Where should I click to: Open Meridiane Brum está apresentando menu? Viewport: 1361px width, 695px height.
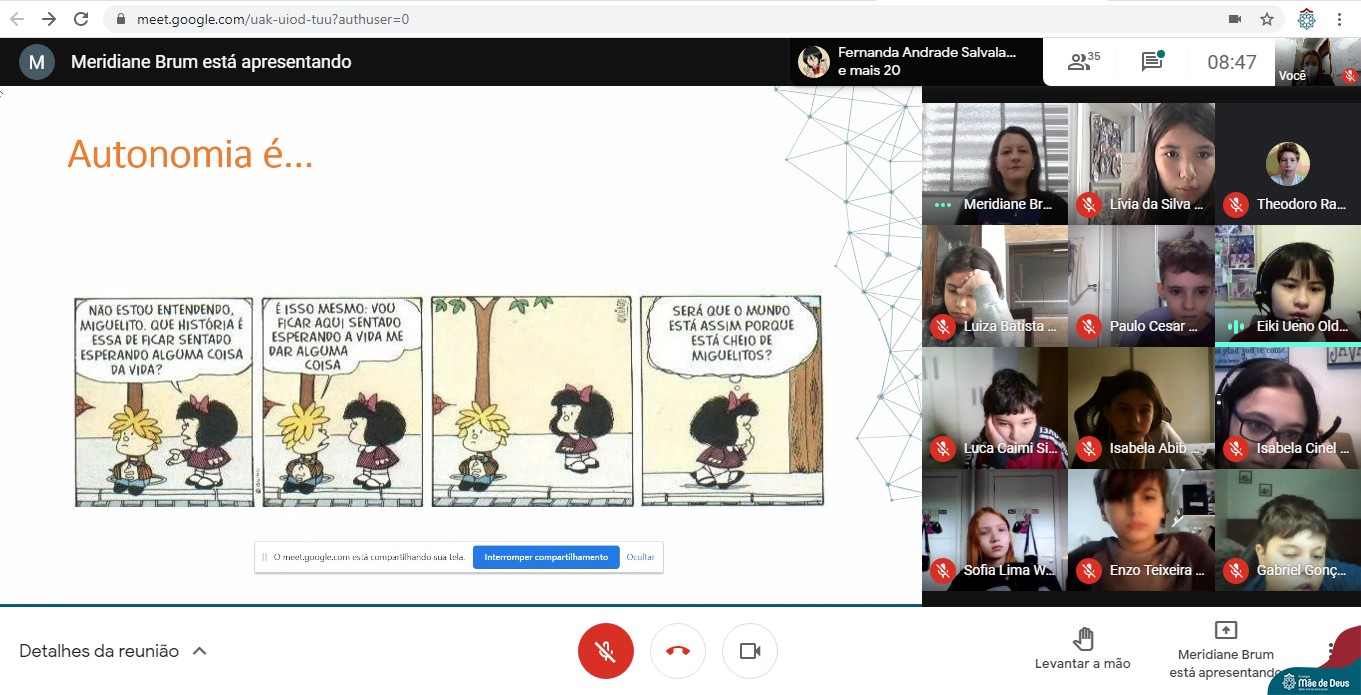point(1225,650)
